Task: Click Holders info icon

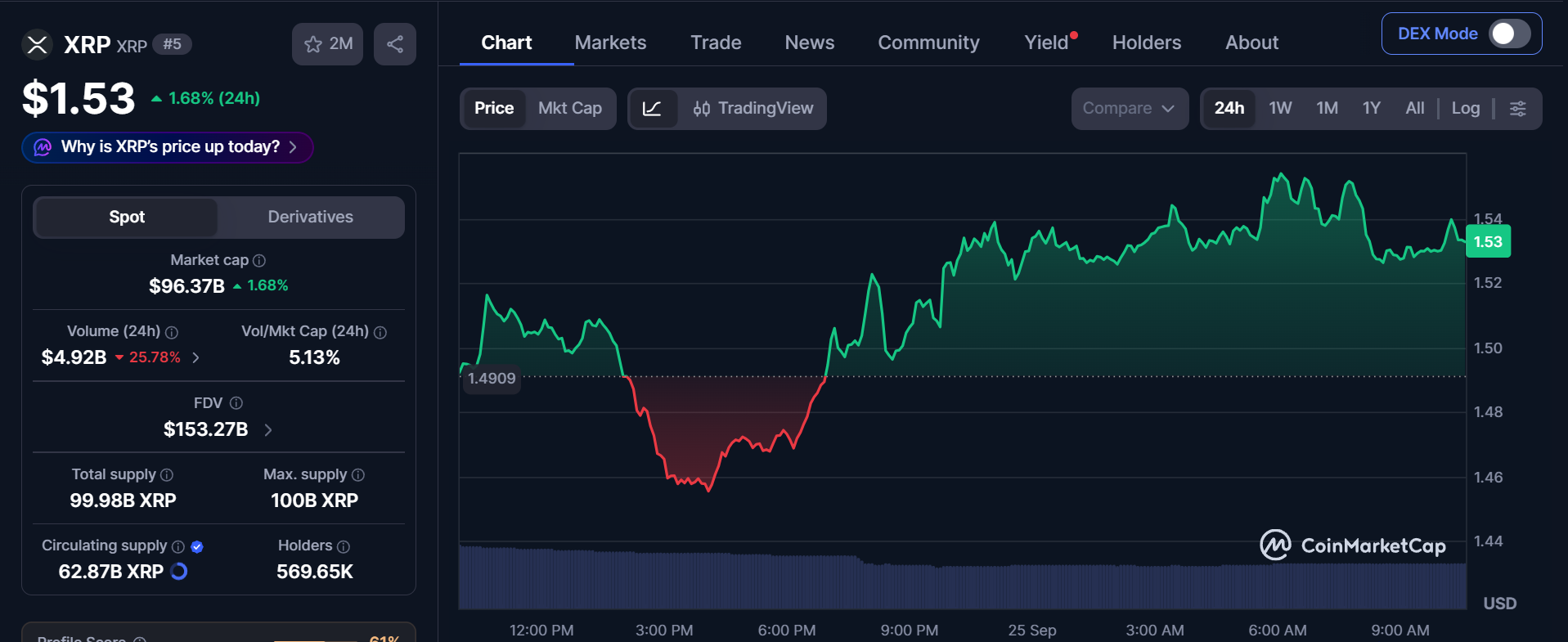Action: pyautogui.click(x=344, y=546)
